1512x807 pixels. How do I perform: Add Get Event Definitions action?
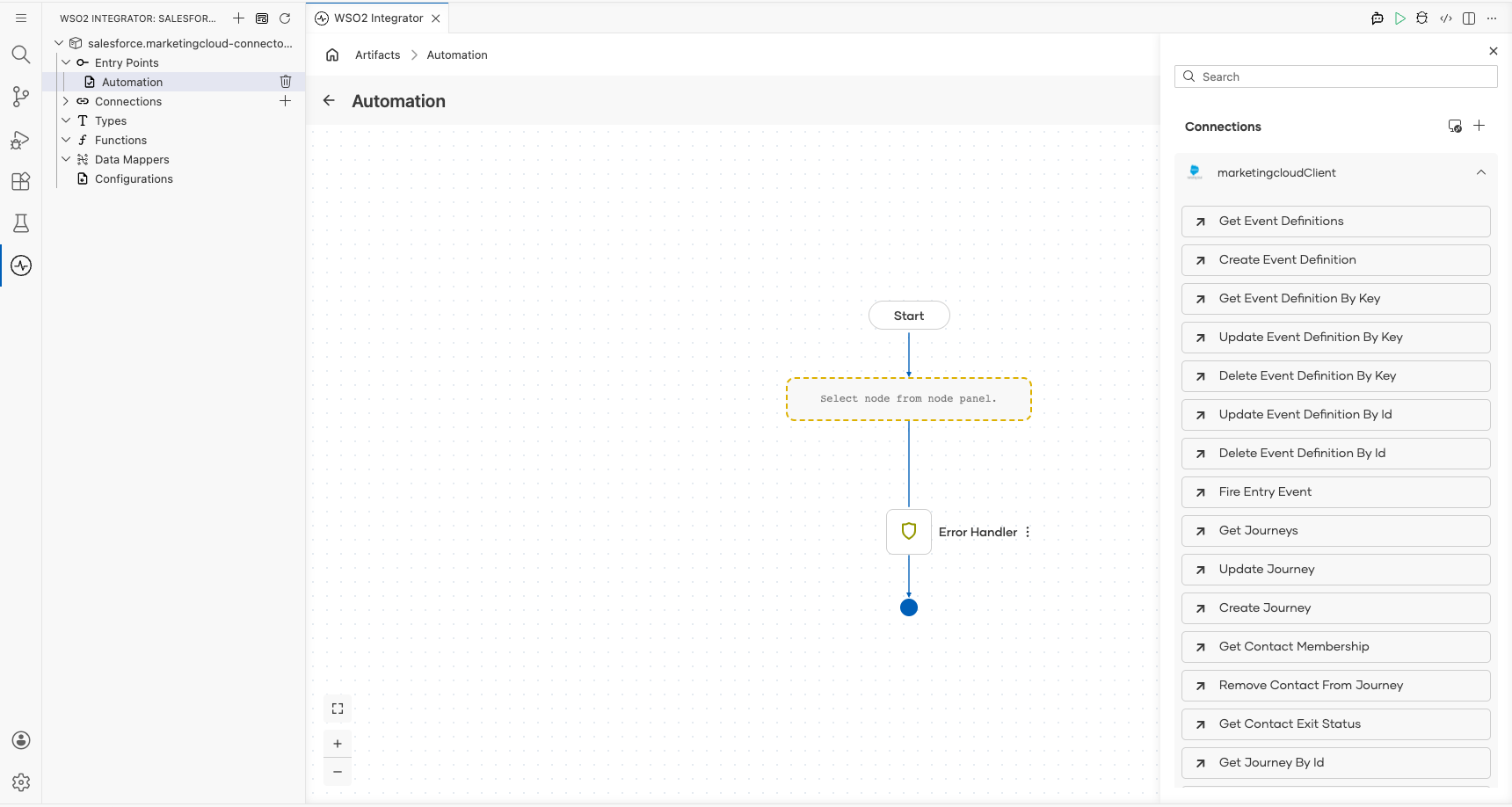click(x=1335, y=222)
